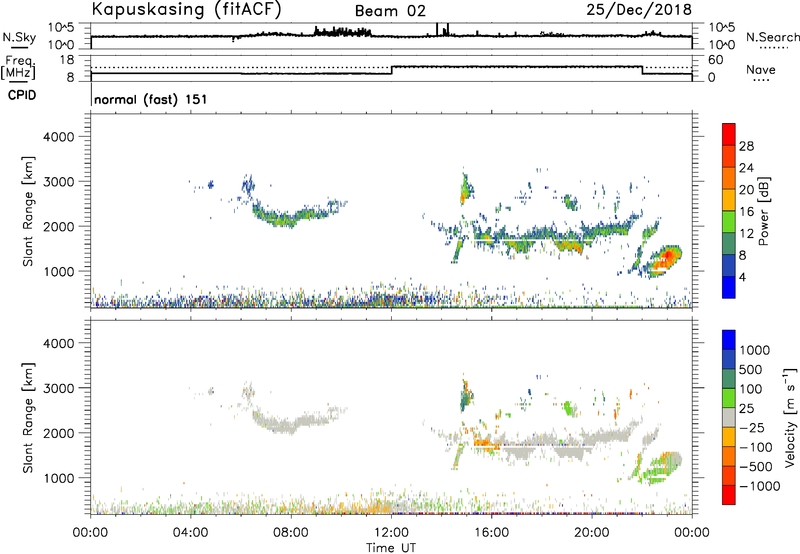Click the CPID row label

(x=22, y=95)
